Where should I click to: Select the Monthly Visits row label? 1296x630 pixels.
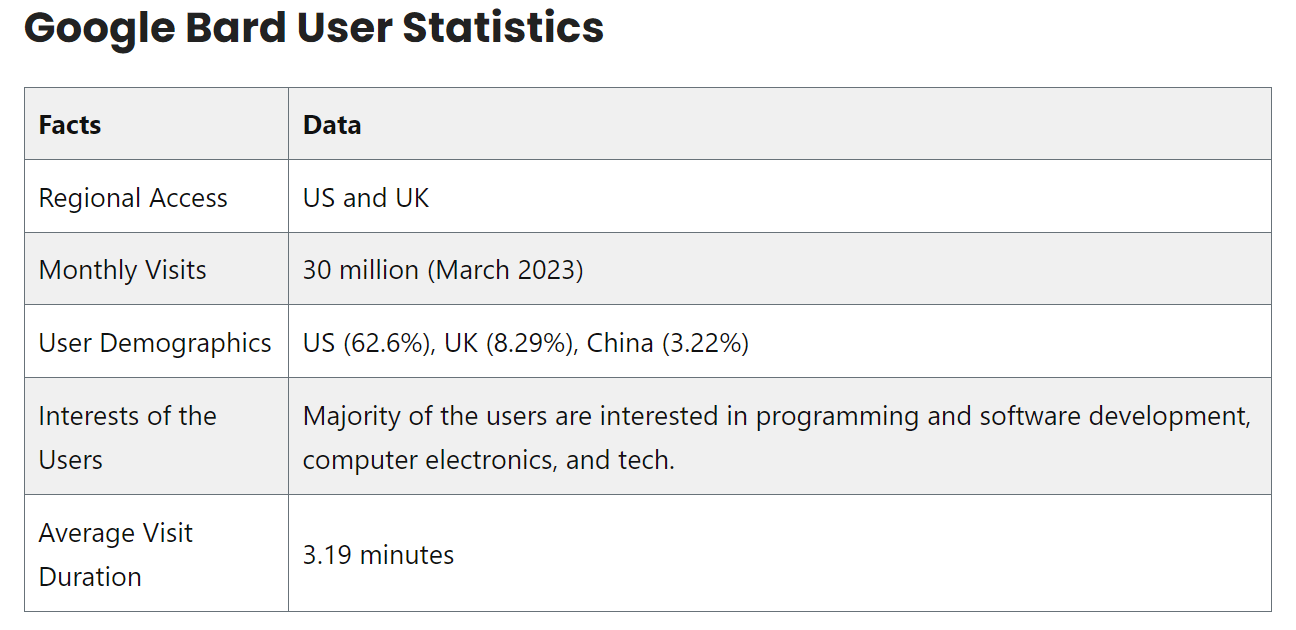(x=122, y=270)
